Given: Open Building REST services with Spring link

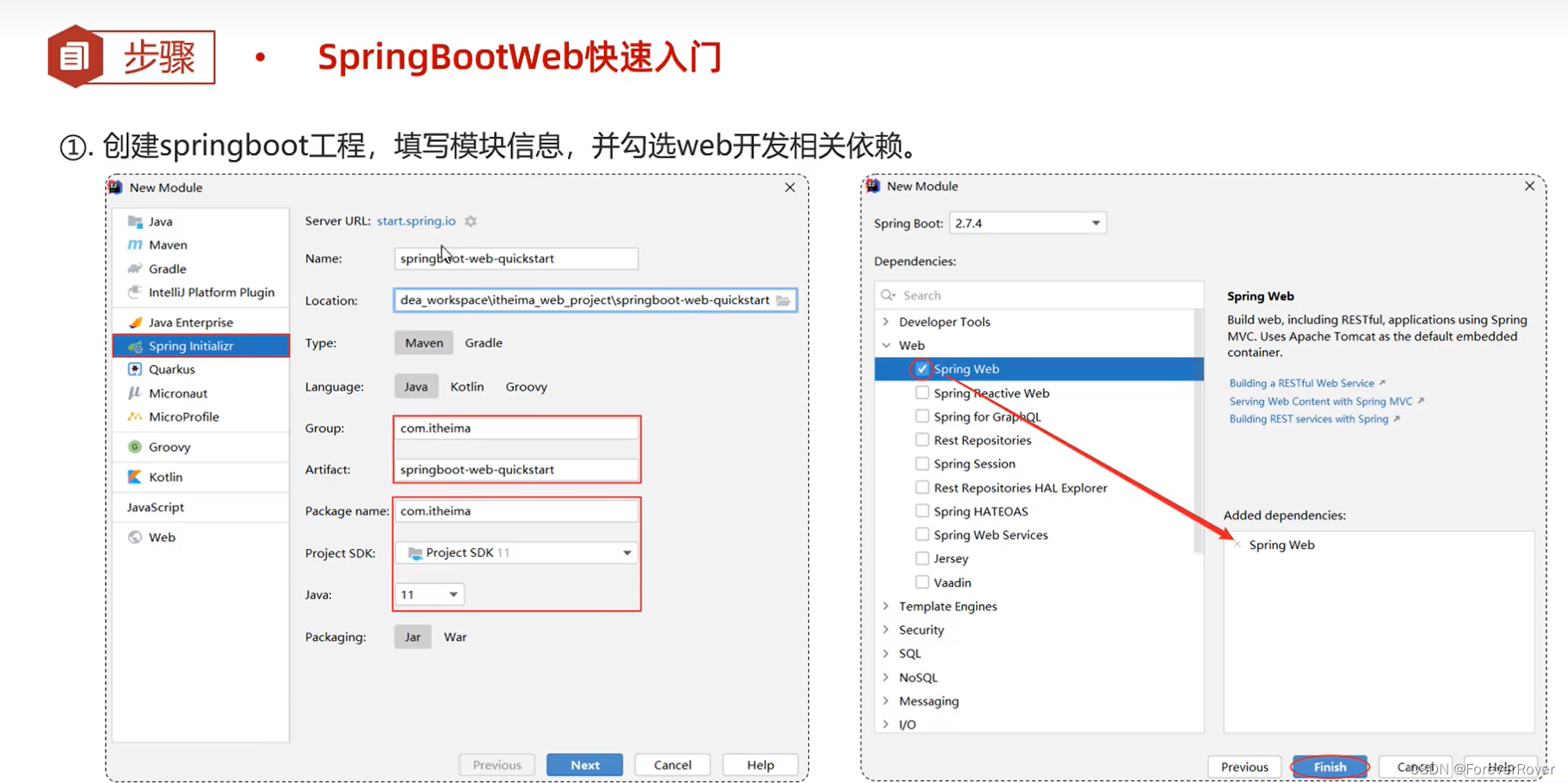Looking at the screenshot, I should (x=1309, y=419).
